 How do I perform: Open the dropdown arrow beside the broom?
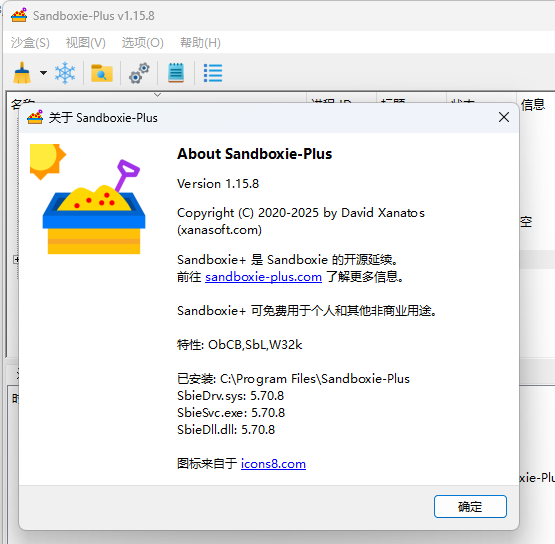(43, 73)
